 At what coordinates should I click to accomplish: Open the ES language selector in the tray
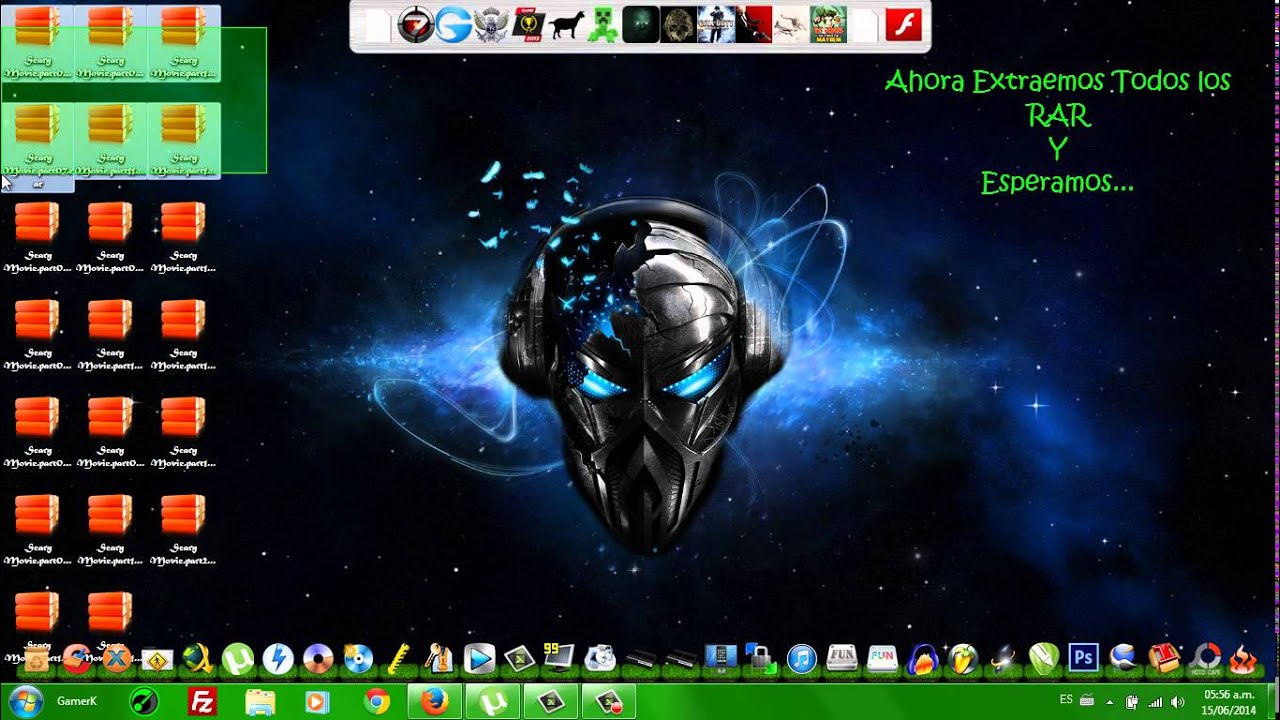(x=1064, y=700)
